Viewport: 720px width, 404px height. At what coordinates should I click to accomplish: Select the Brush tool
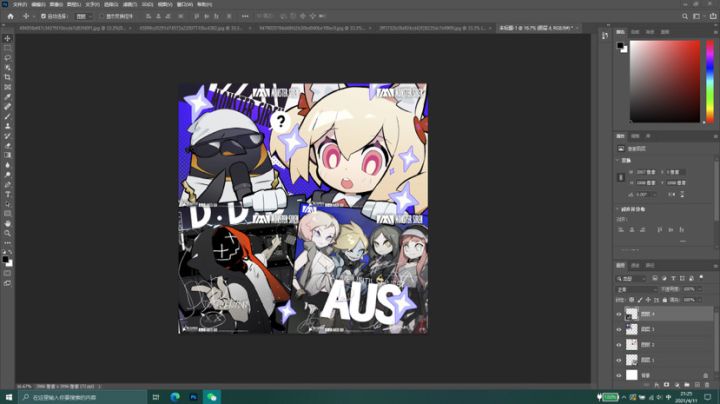tap(7, 116)
